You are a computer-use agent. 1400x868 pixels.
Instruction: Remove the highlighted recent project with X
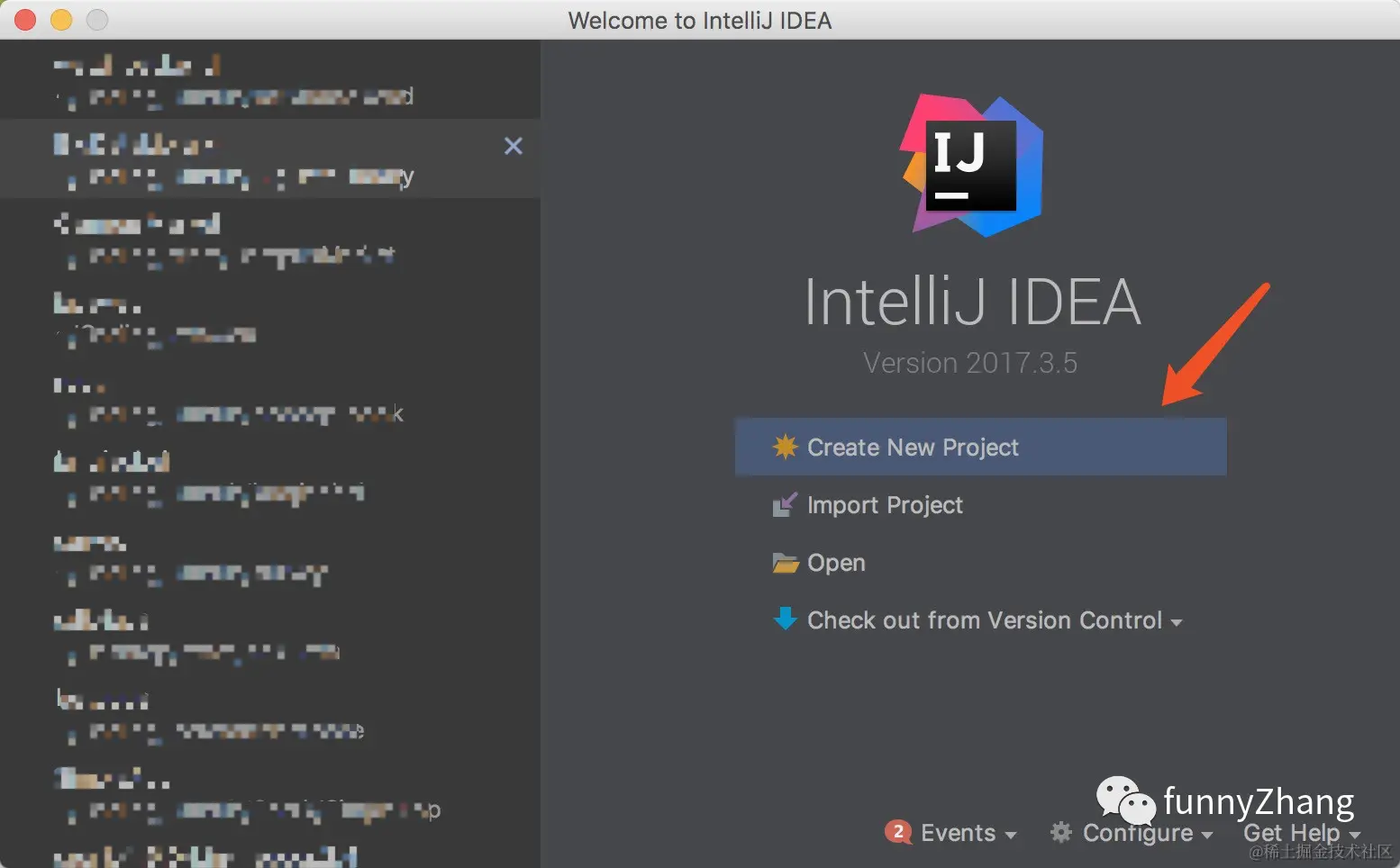pyautogui.click(x=514, y=146)
